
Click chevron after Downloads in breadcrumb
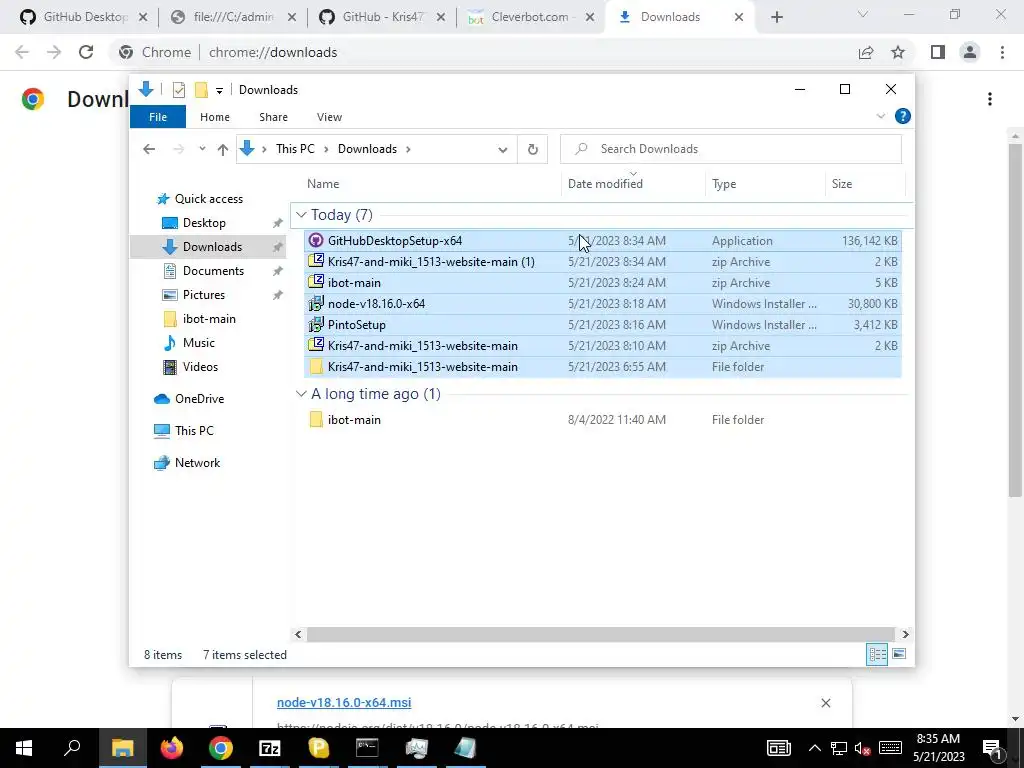408,150
